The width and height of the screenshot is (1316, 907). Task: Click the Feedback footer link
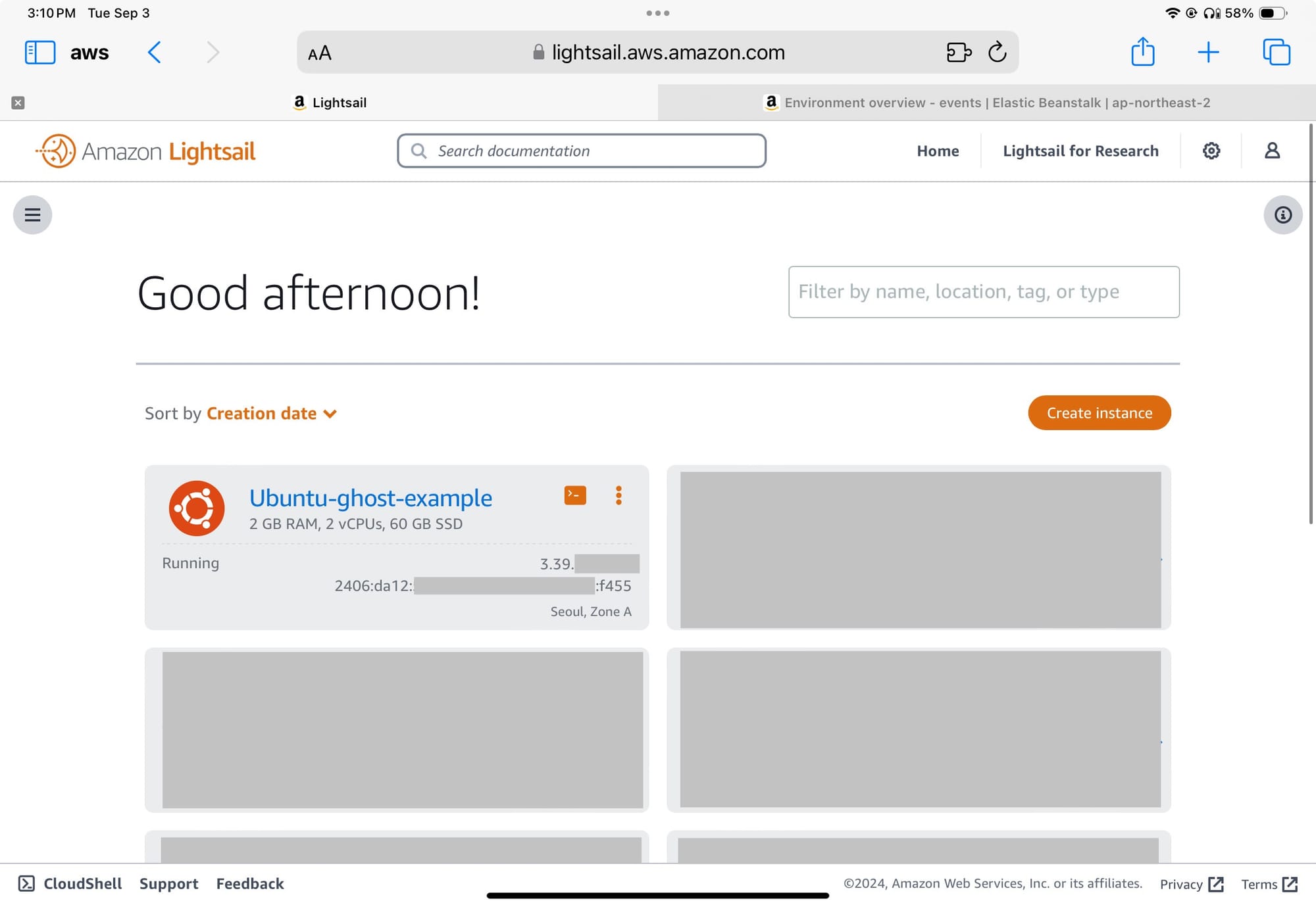250,884
